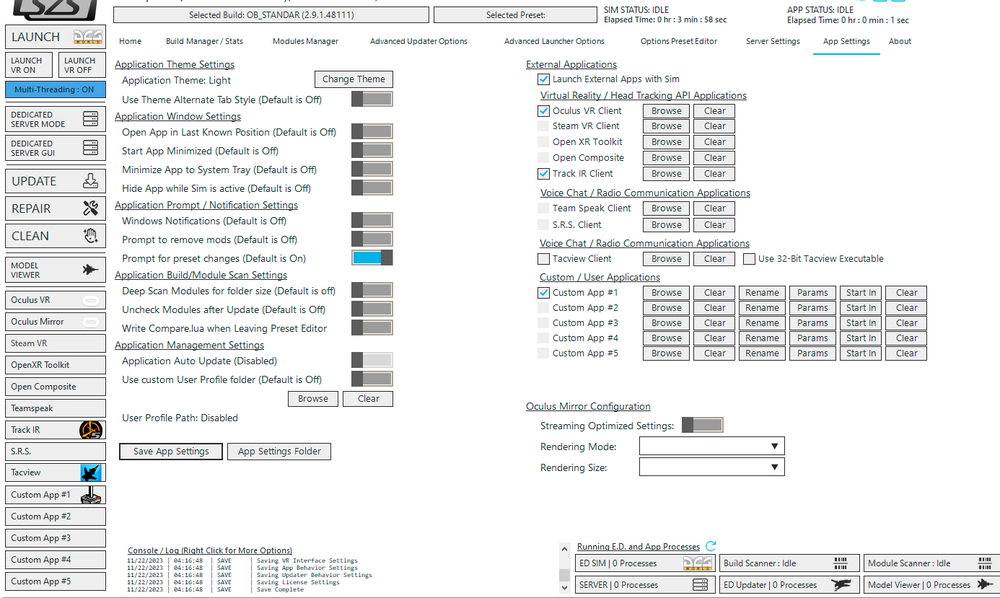Clear the Team Speak Client path
The width and height of the screenshot is (1000, 598).
[714, 208]
